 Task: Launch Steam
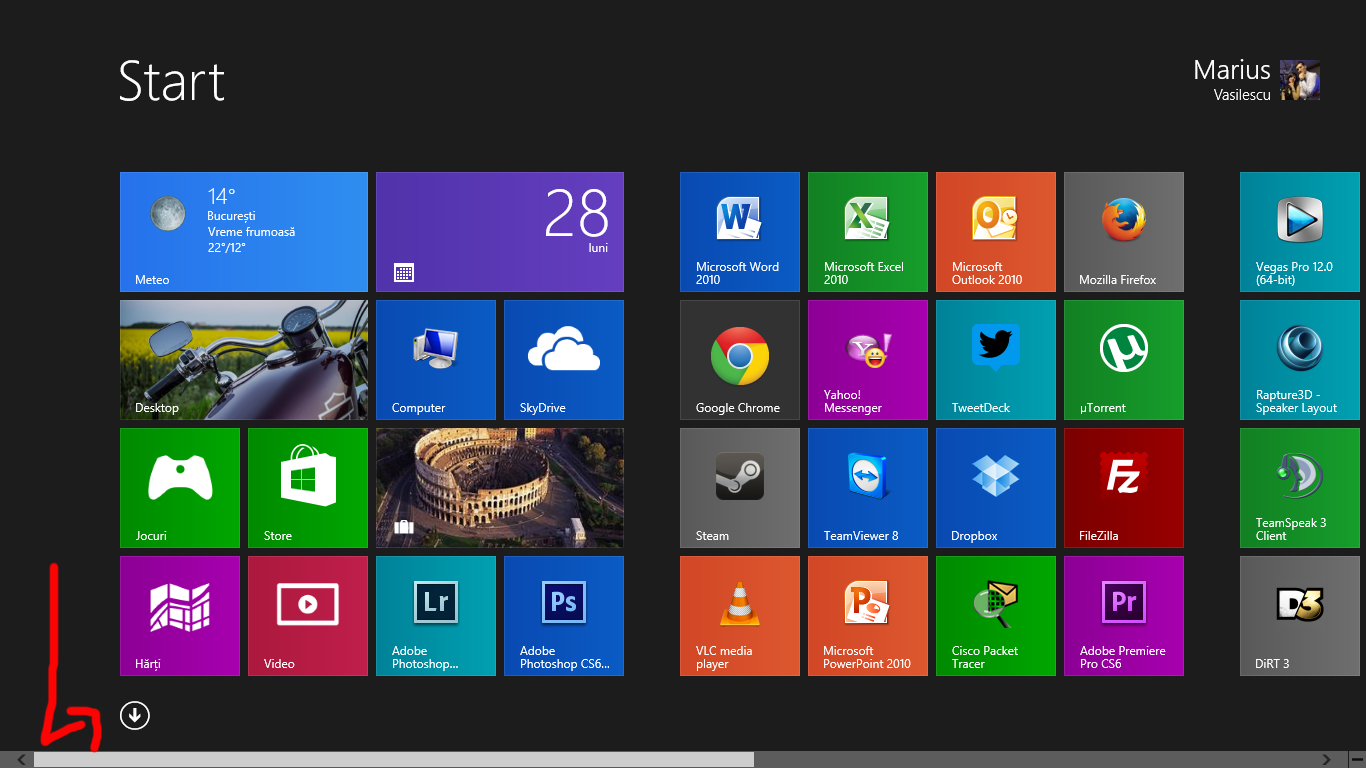[x=740, y=488]
